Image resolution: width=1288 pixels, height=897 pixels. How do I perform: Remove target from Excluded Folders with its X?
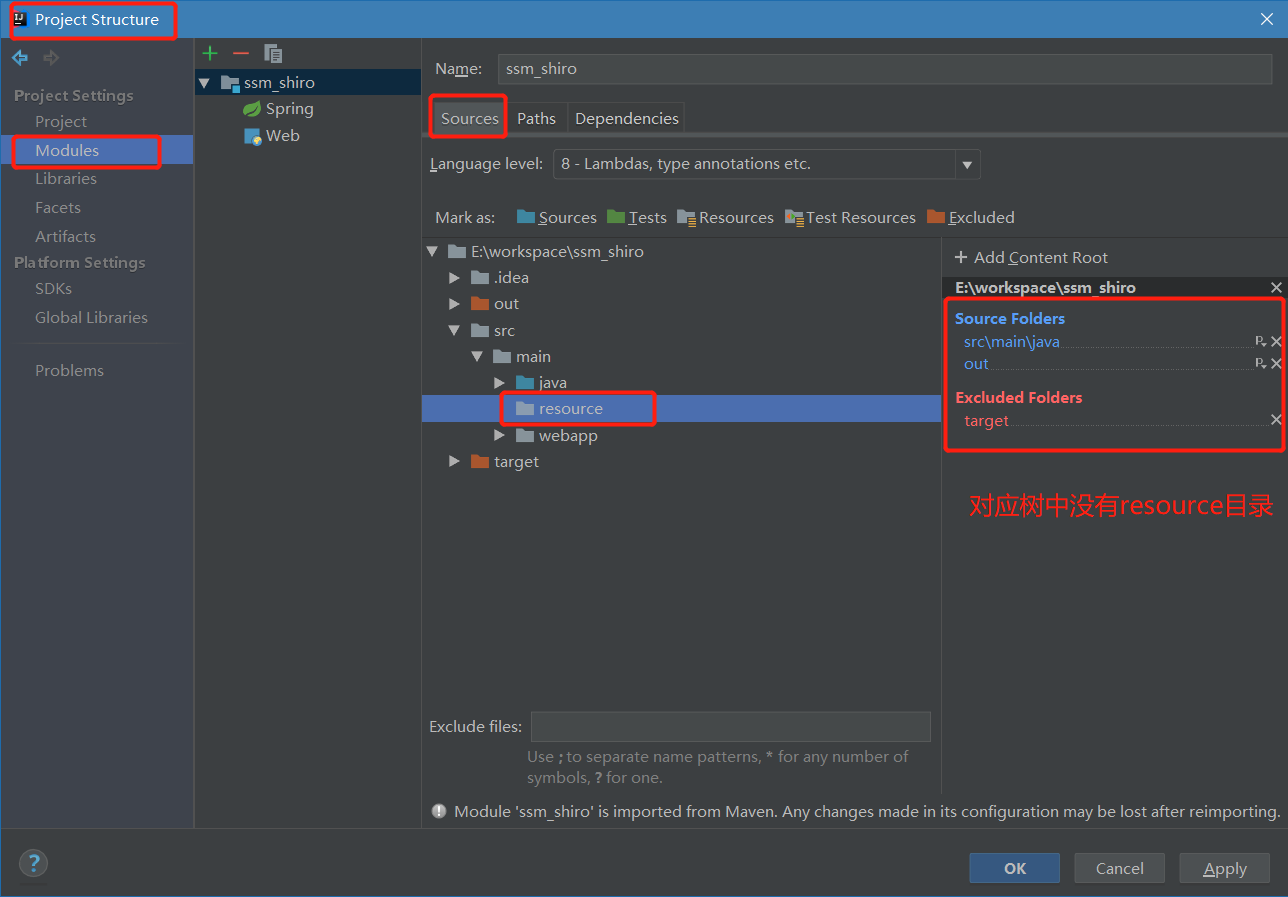[1276, 420]
